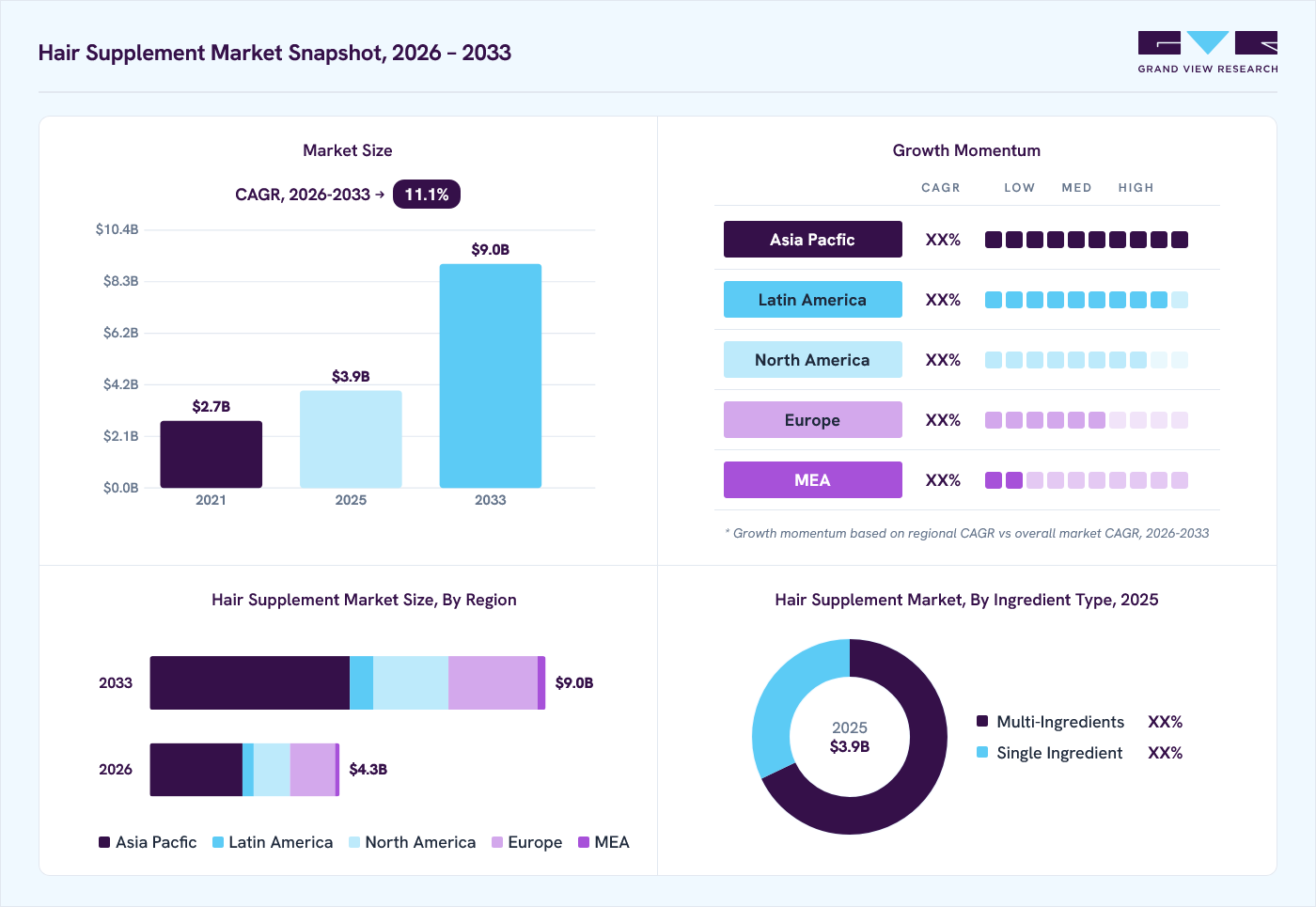The width and height of the screenshot is (1316, 907).
Task: Click the Hair Supplement Market Snapshot title
Action: tap(274, 53)
